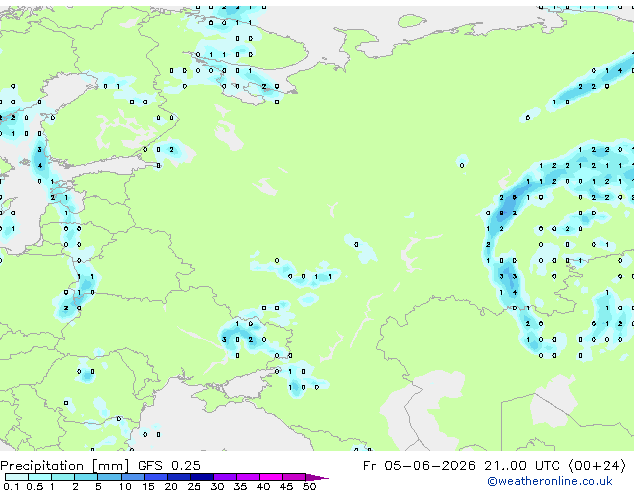Click the 10–15 mm legend color swatch

(x=133, y=477)
